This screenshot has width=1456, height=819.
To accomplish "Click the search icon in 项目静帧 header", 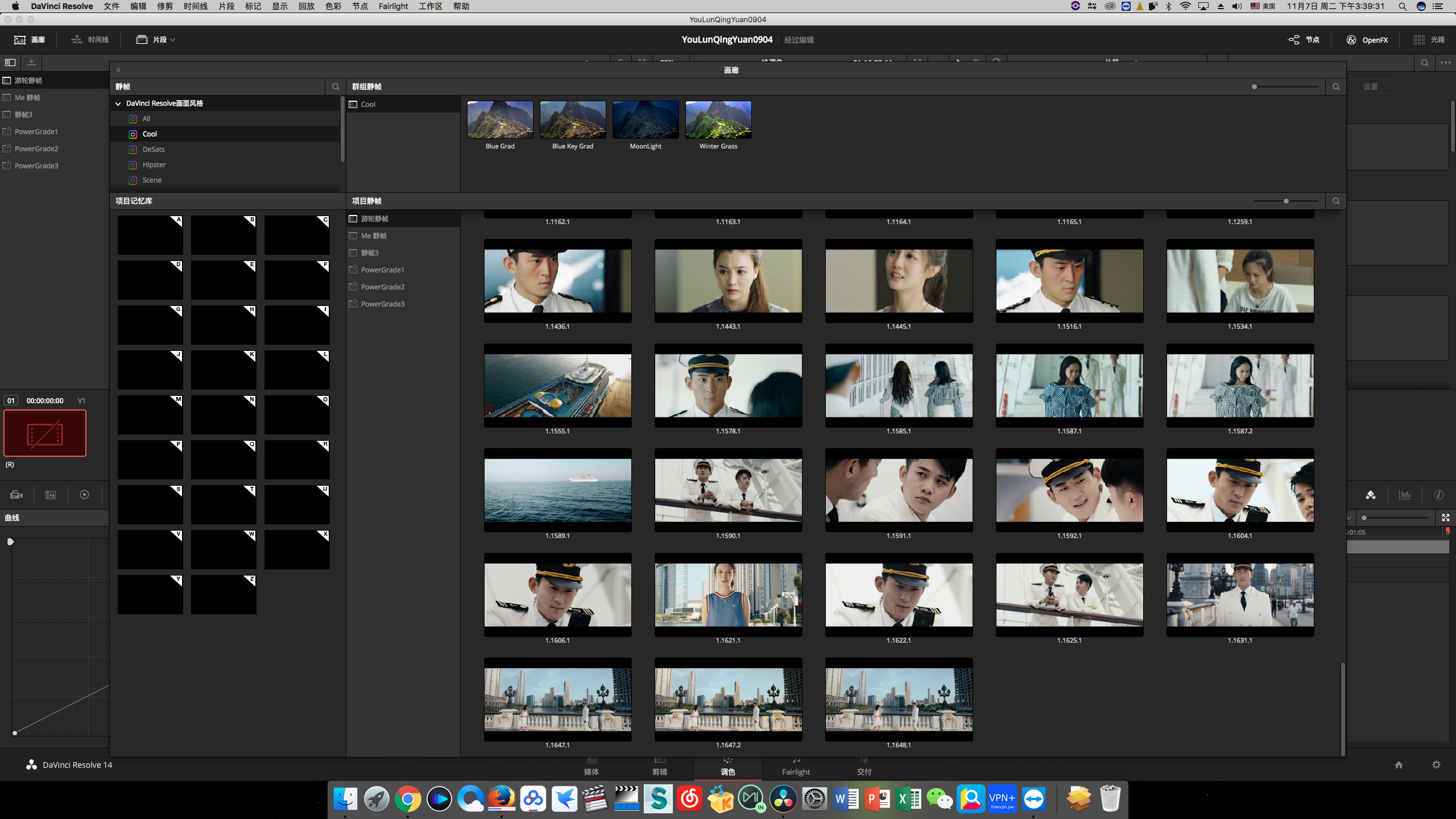I will [1336, 201].
